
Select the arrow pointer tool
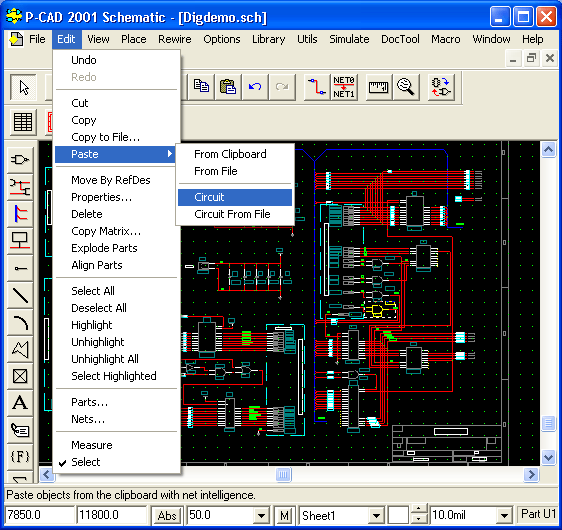coord(23,87)
